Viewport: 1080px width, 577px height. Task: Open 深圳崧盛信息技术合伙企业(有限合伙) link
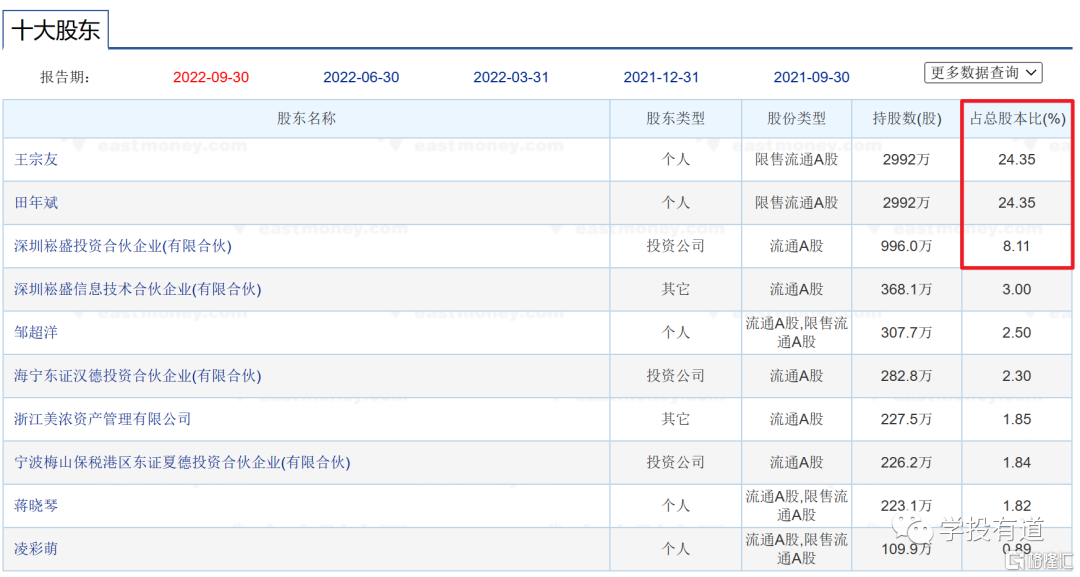pyautogui.click(x=138, y=290)
